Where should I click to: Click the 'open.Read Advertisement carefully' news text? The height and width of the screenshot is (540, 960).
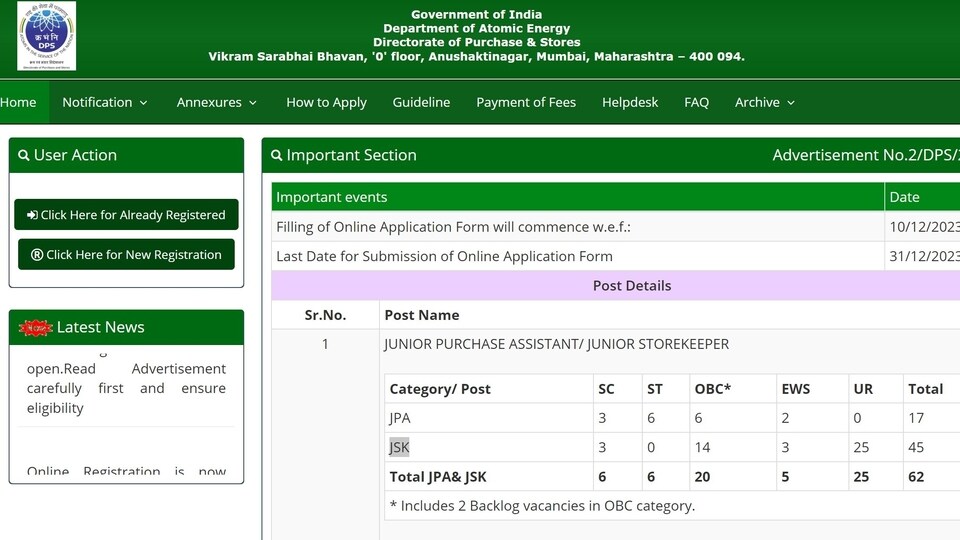126,388
